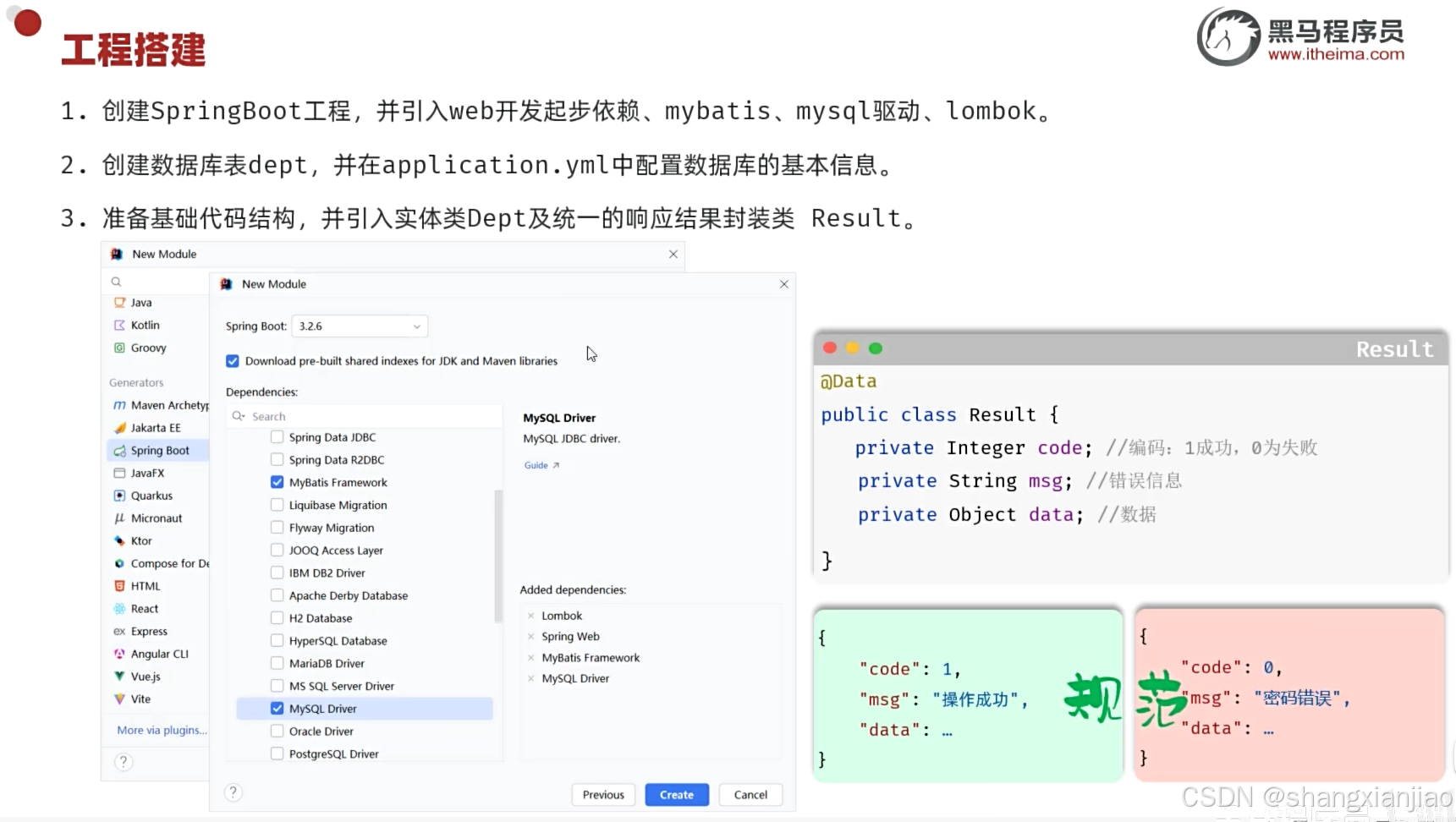Click the Maven Archetype generator icon

coord(119,405)
